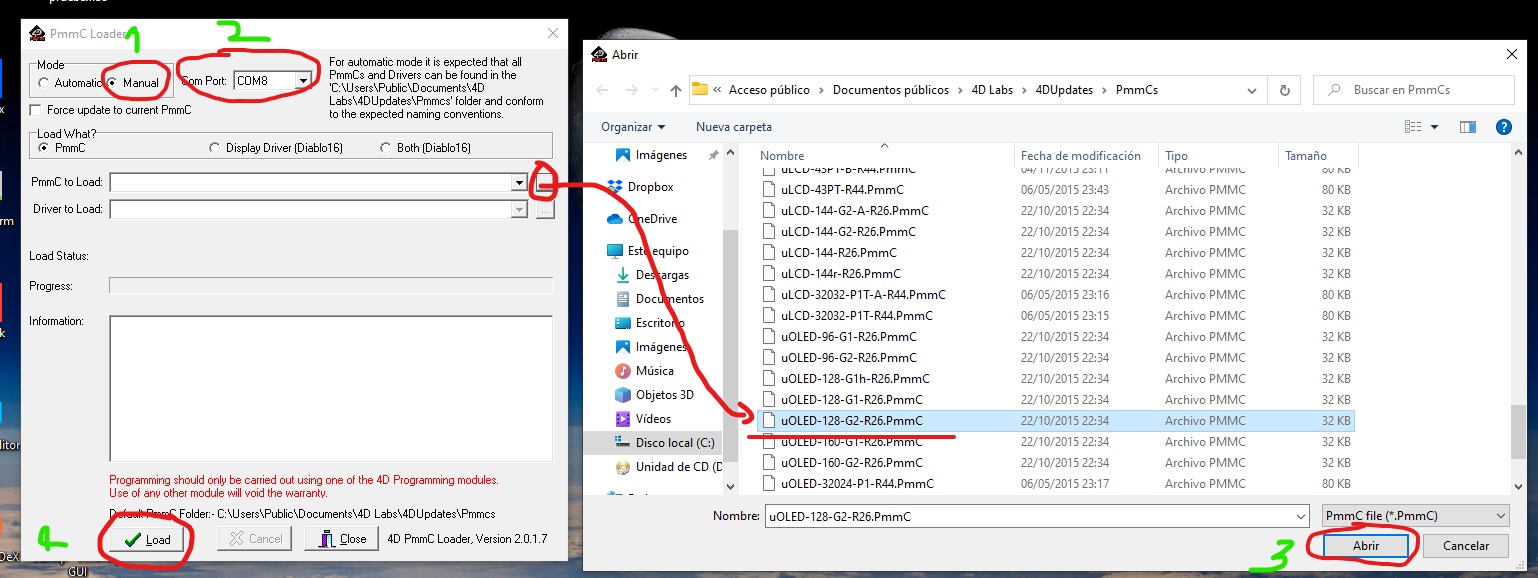Refresh the PmmCs folder view
Viewport: 1538px width, 578px height.
1284,90
